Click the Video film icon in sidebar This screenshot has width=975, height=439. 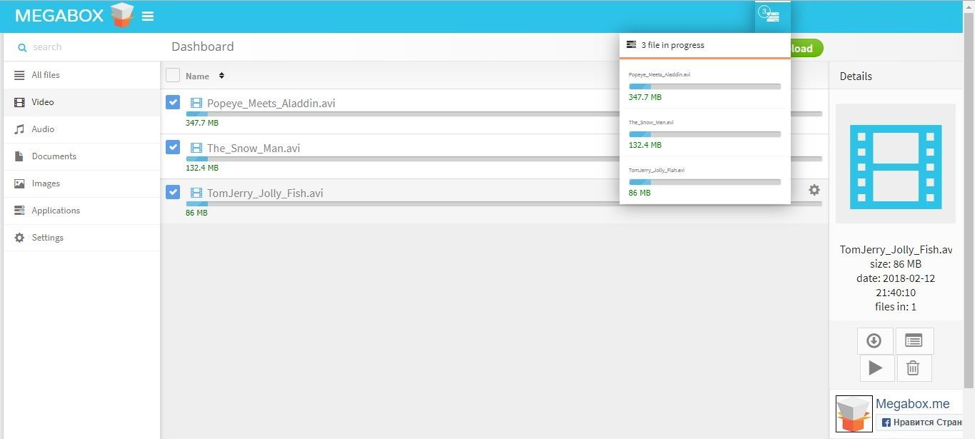pos(19,103)
